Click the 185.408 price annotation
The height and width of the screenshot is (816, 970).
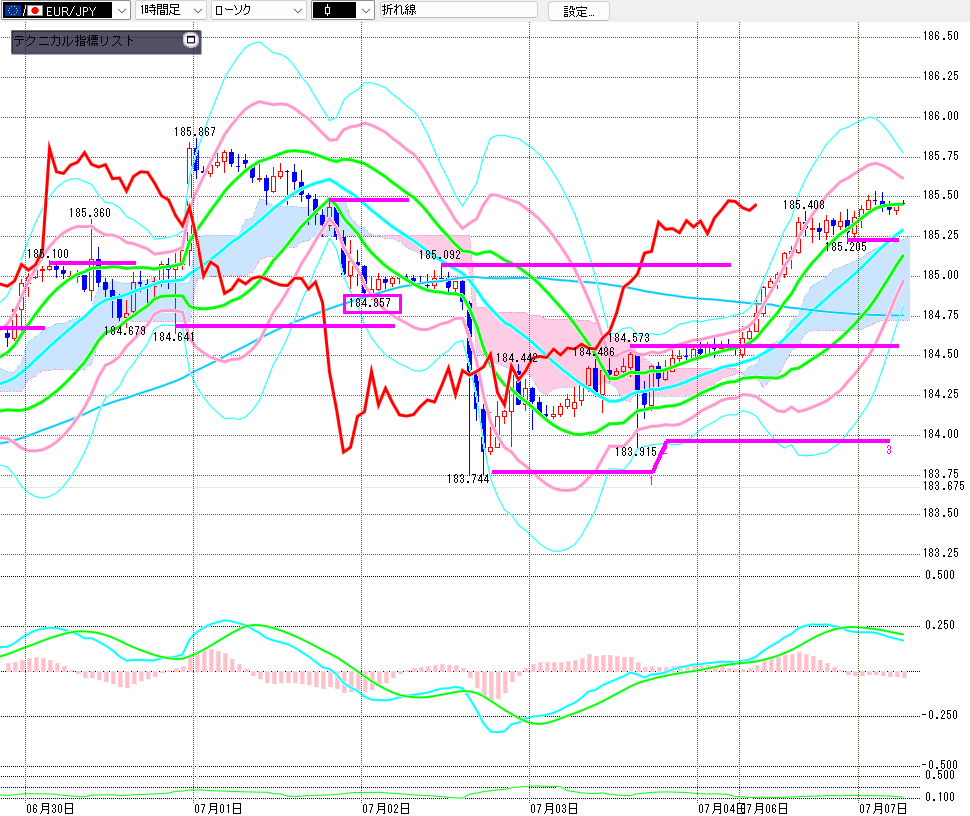click(x=804, y=205)
